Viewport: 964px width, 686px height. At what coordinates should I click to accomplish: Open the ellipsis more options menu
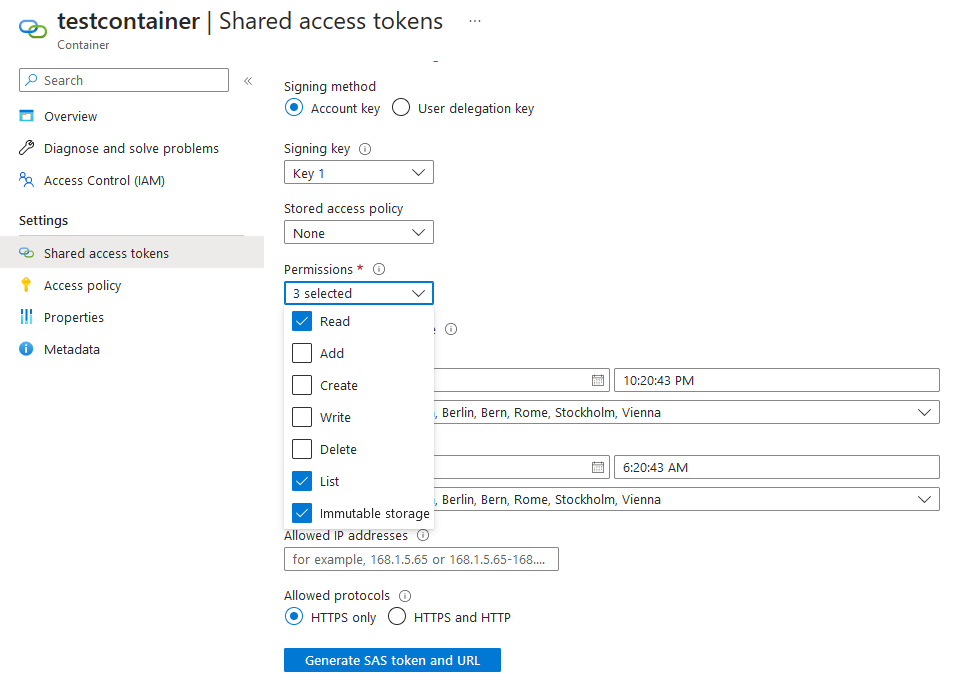coord(475,21)
